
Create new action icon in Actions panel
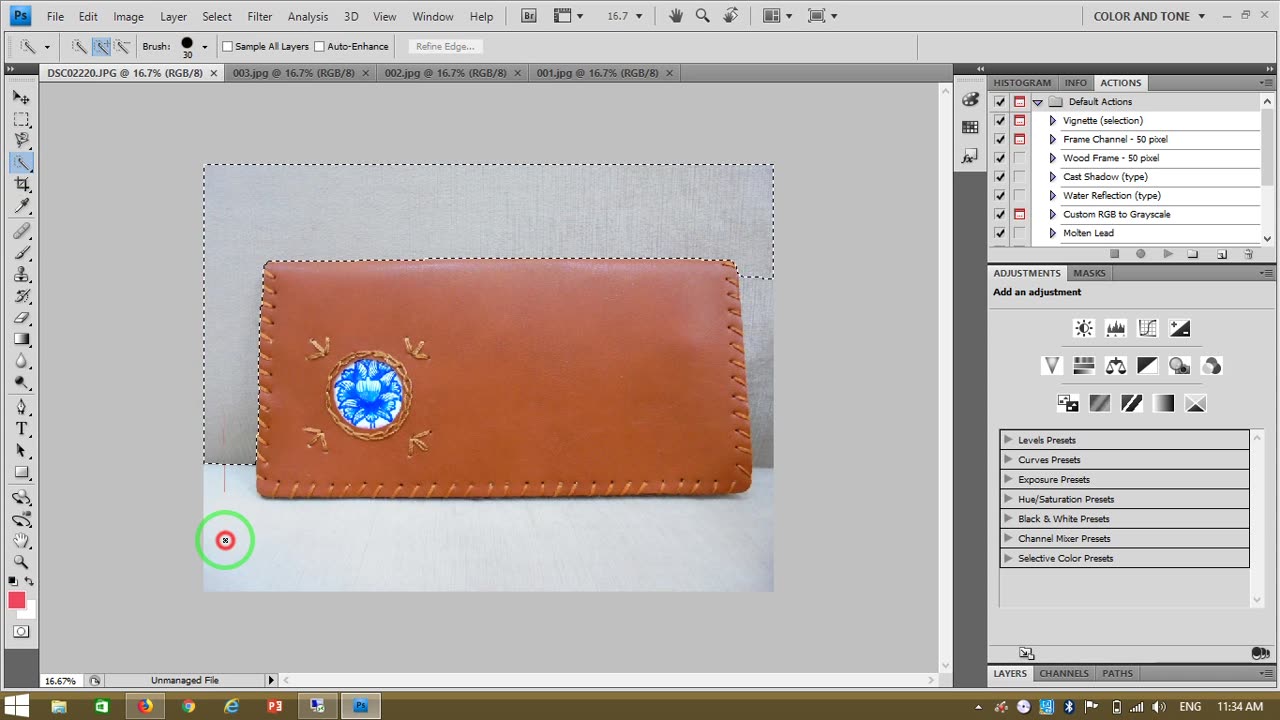coord(1221,254)
